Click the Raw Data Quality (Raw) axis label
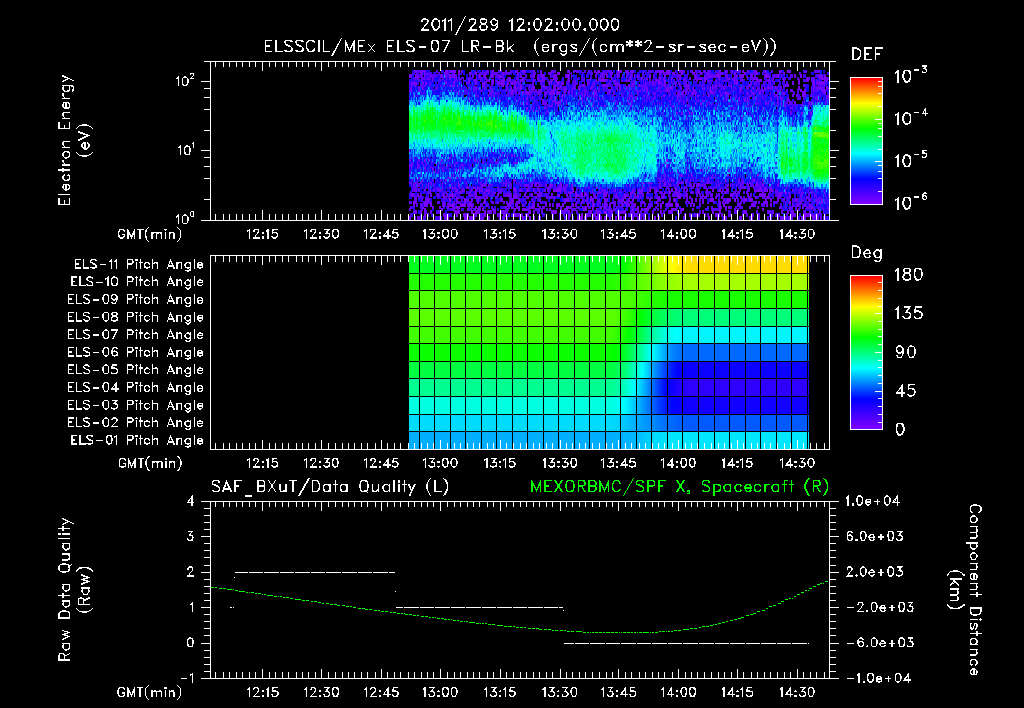The height and width of the screenshot is (708, 1024). pyautogui.click(x=74, y=590)
